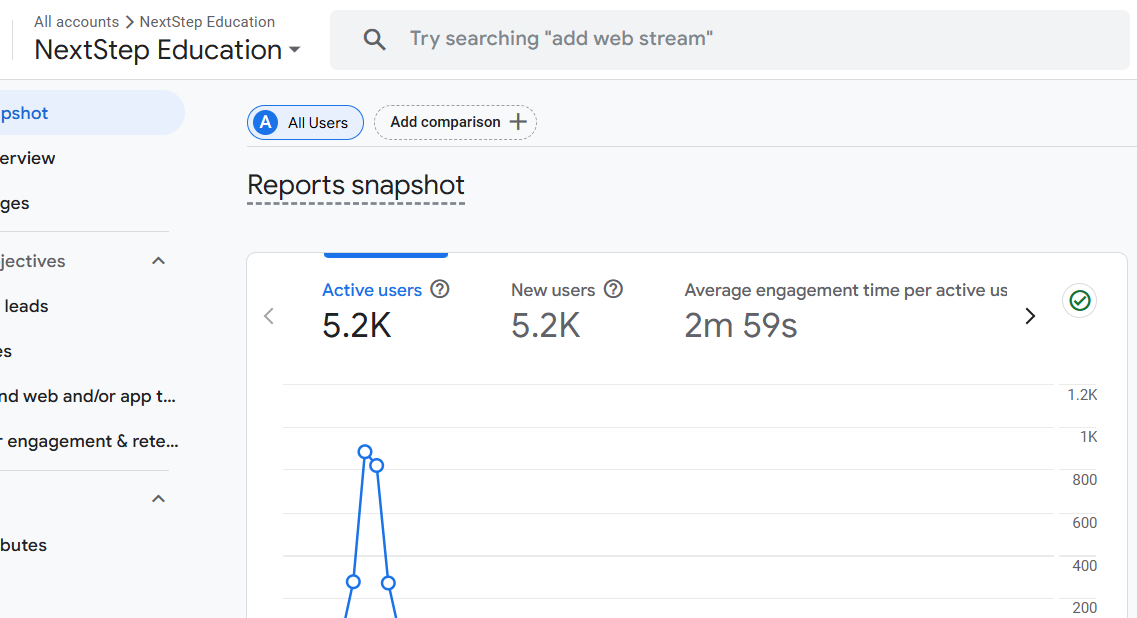1137x618 pixels.
Task: Click the search magnifying glass icon
Action: (x=374, y=39)
